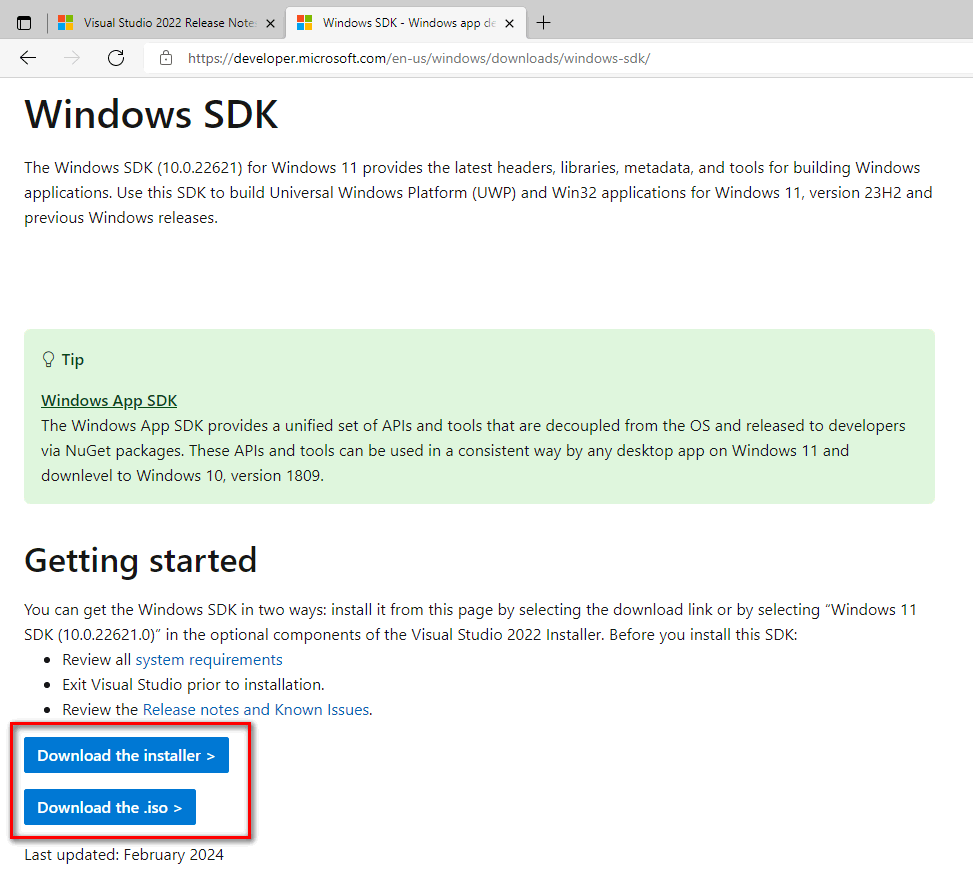The height and width of the screenshot is (882, 973).
Task: Open Release notes and Known Issues link
Action: tap(256, 709)
